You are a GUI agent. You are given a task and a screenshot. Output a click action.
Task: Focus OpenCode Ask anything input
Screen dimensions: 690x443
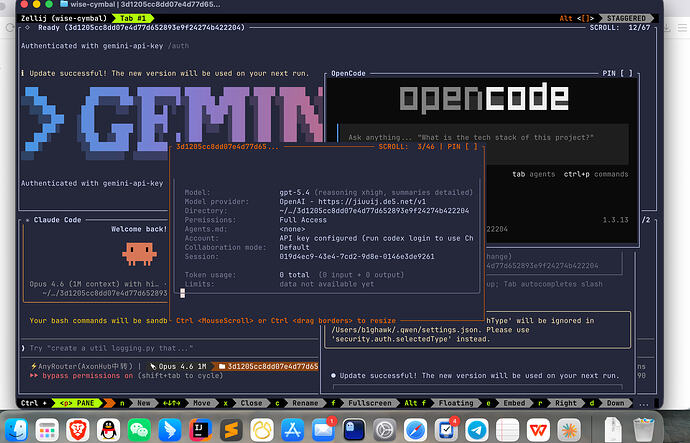click(x=483, y=143)
